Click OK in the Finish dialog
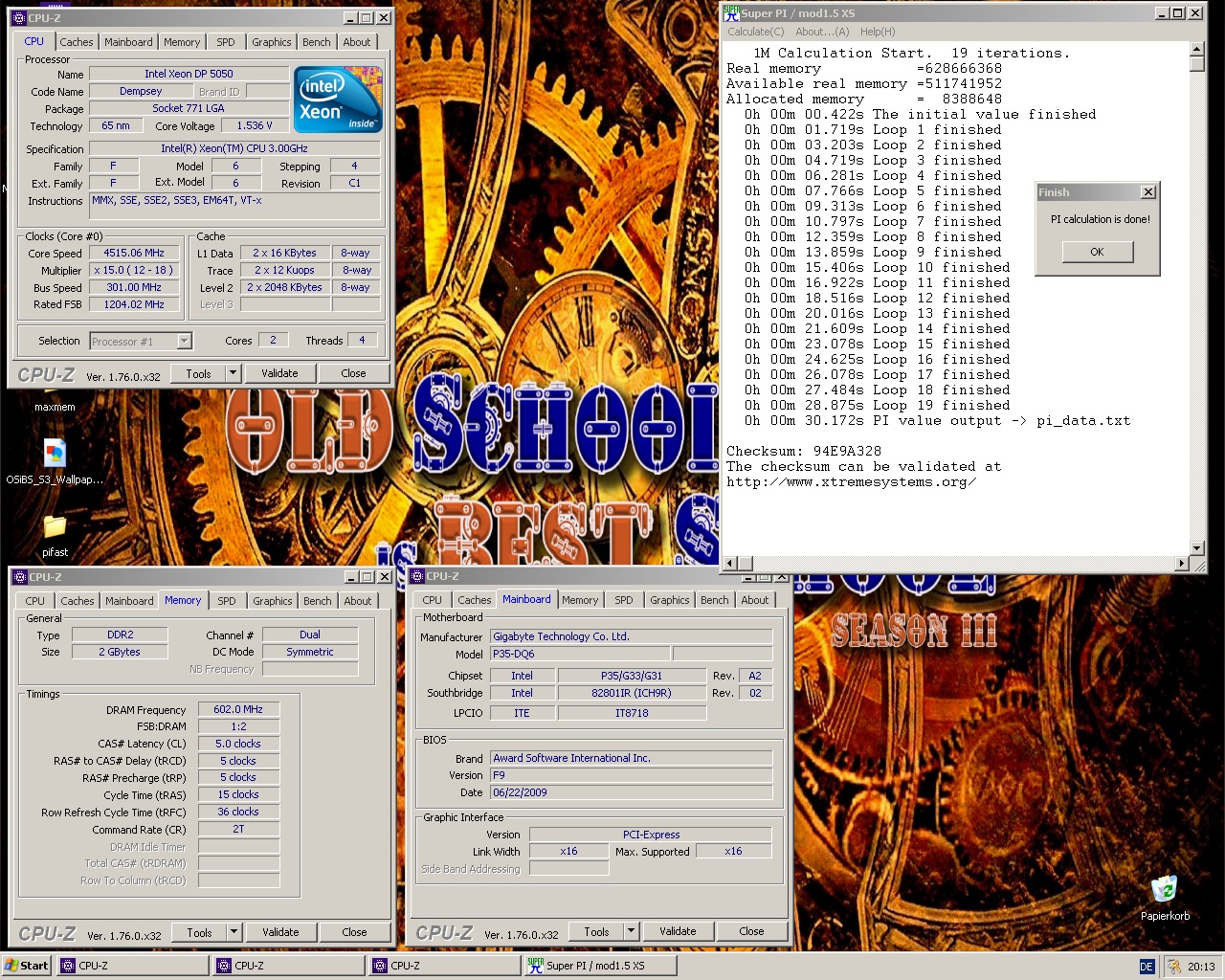 [1097, 252]
